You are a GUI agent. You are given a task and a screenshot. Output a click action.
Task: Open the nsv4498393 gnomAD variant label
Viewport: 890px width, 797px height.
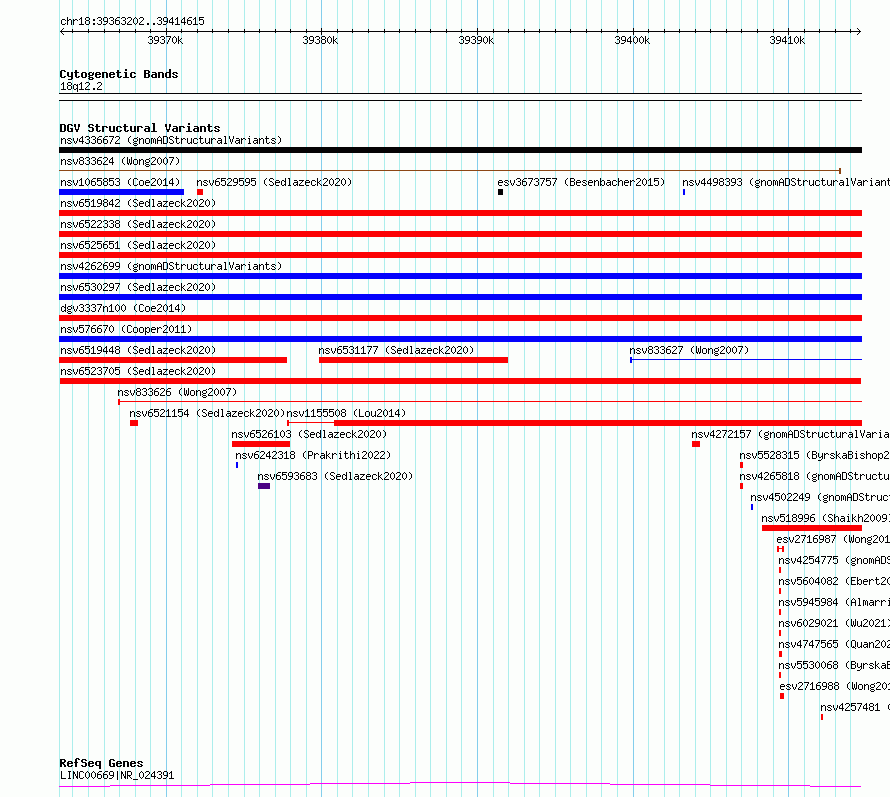click(x=786, y=182)
